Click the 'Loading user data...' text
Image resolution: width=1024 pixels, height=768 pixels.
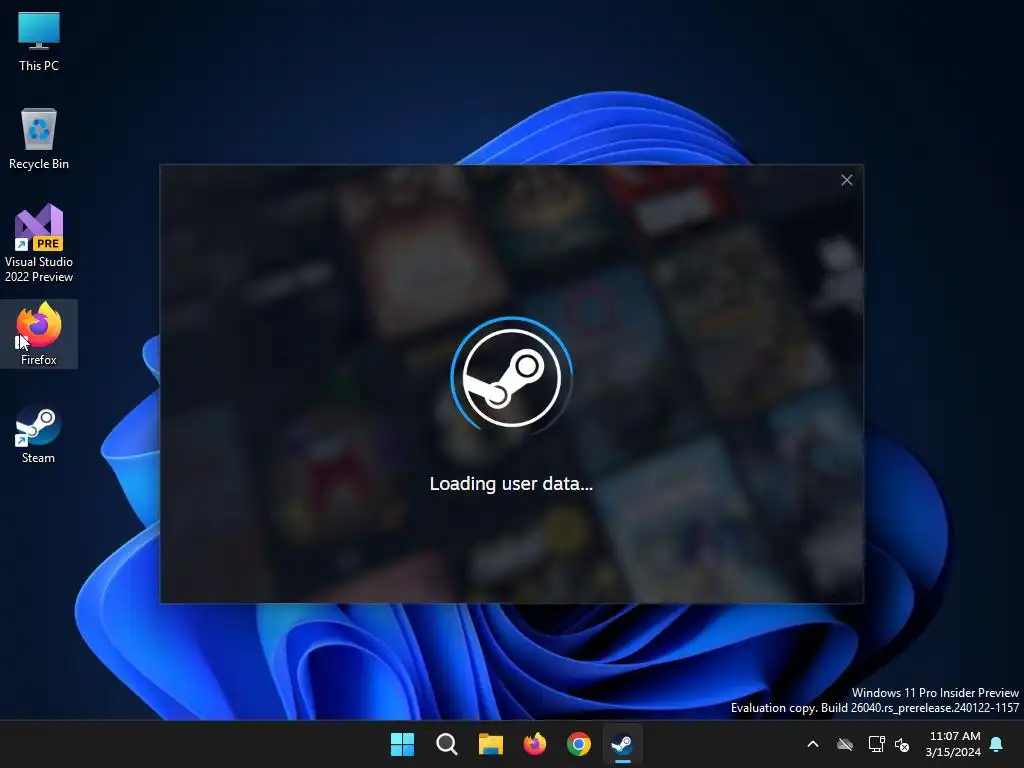(511, 484)
